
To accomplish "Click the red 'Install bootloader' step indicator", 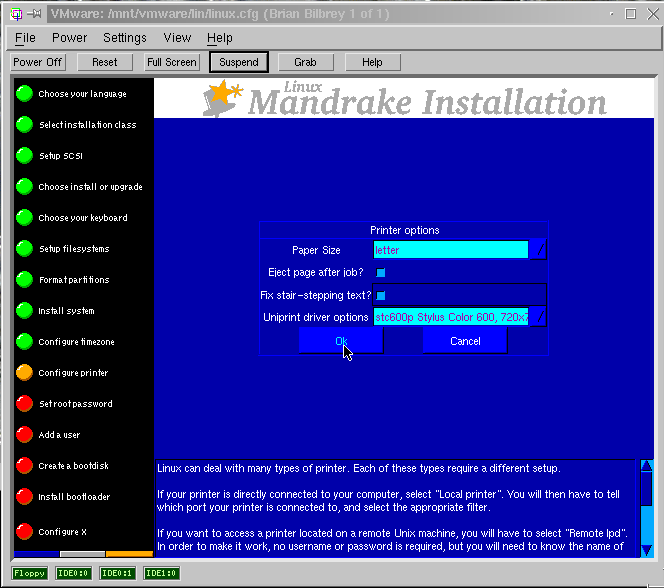I will 24,497.
